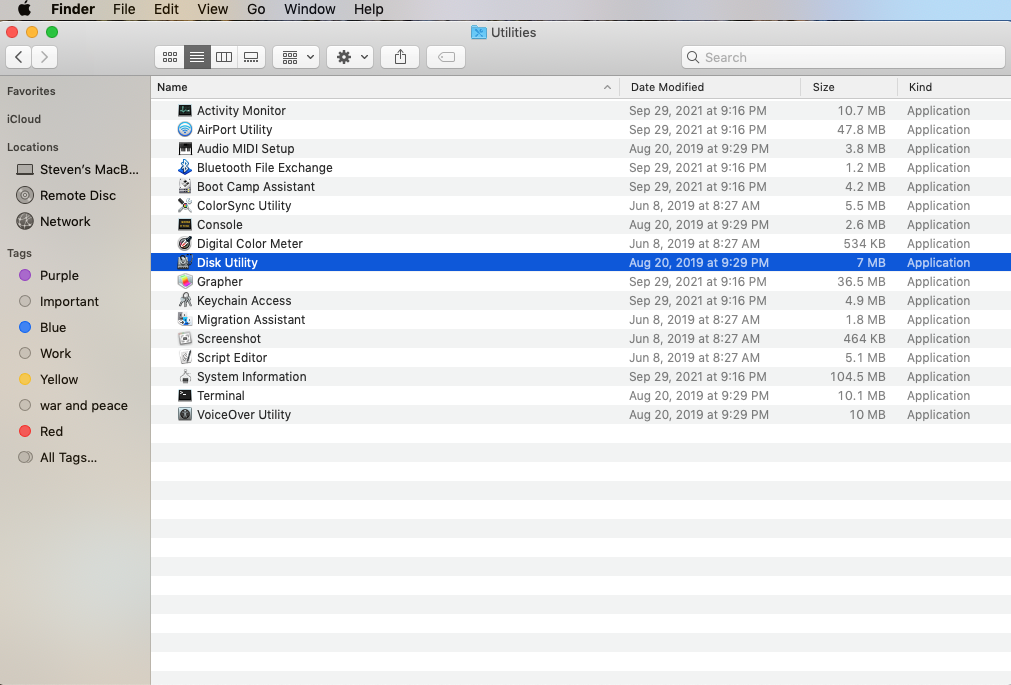Image resolution: width=1011 pixels, height=685 pixels.
Task: Click inside the Search field
Action: [x=843, y=57]
